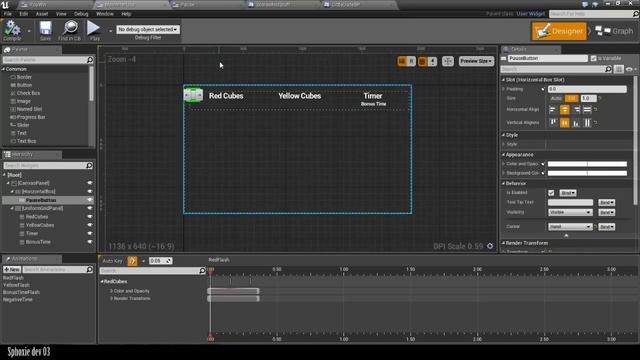Screen dimensions: 640x360
Task: Set Vertical Alignment to bottom
Action: click(x=576, y=122)
